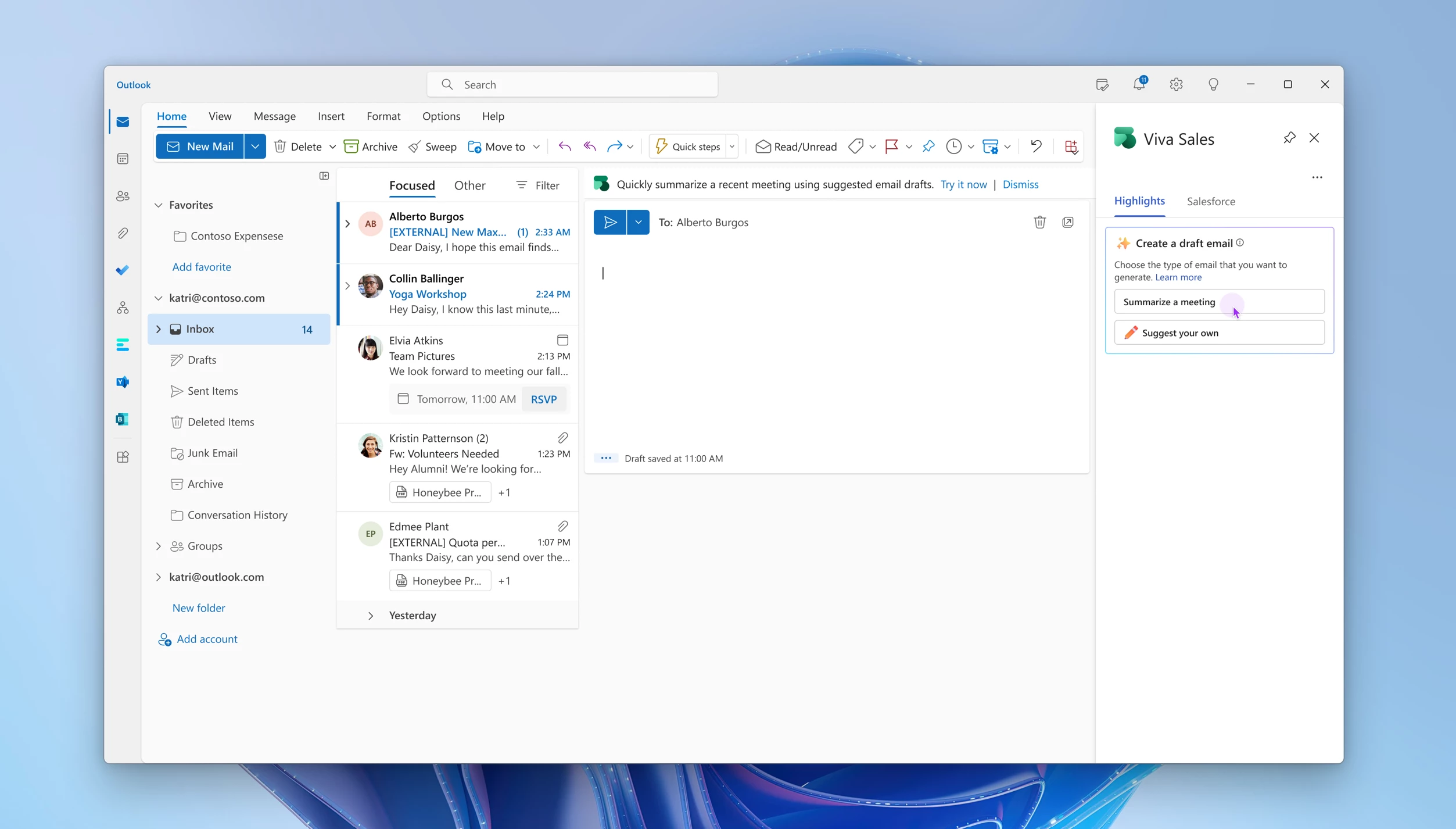
Task: Click the Try it now link
Action: [x=963, y=184]
